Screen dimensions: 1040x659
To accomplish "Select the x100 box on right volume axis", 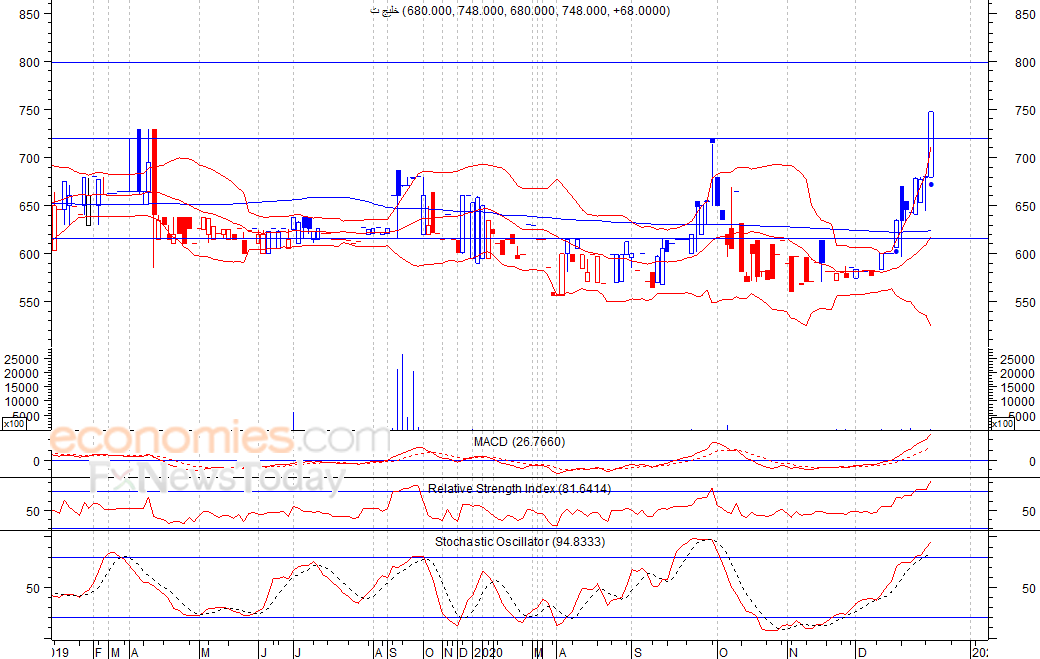I will pos(1002,425).
